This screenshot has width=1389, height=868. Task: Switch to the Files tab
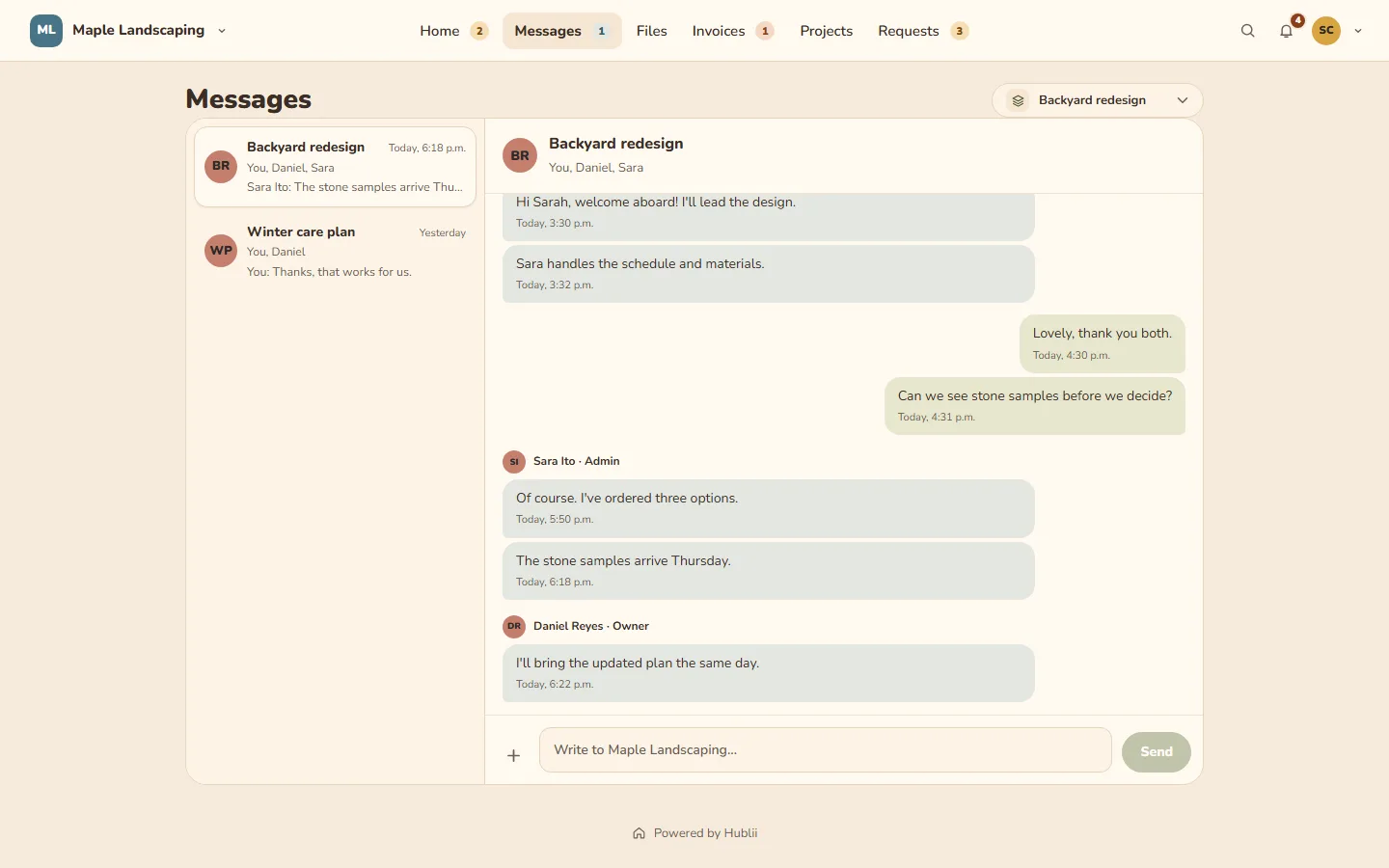(x=652, y=31)
